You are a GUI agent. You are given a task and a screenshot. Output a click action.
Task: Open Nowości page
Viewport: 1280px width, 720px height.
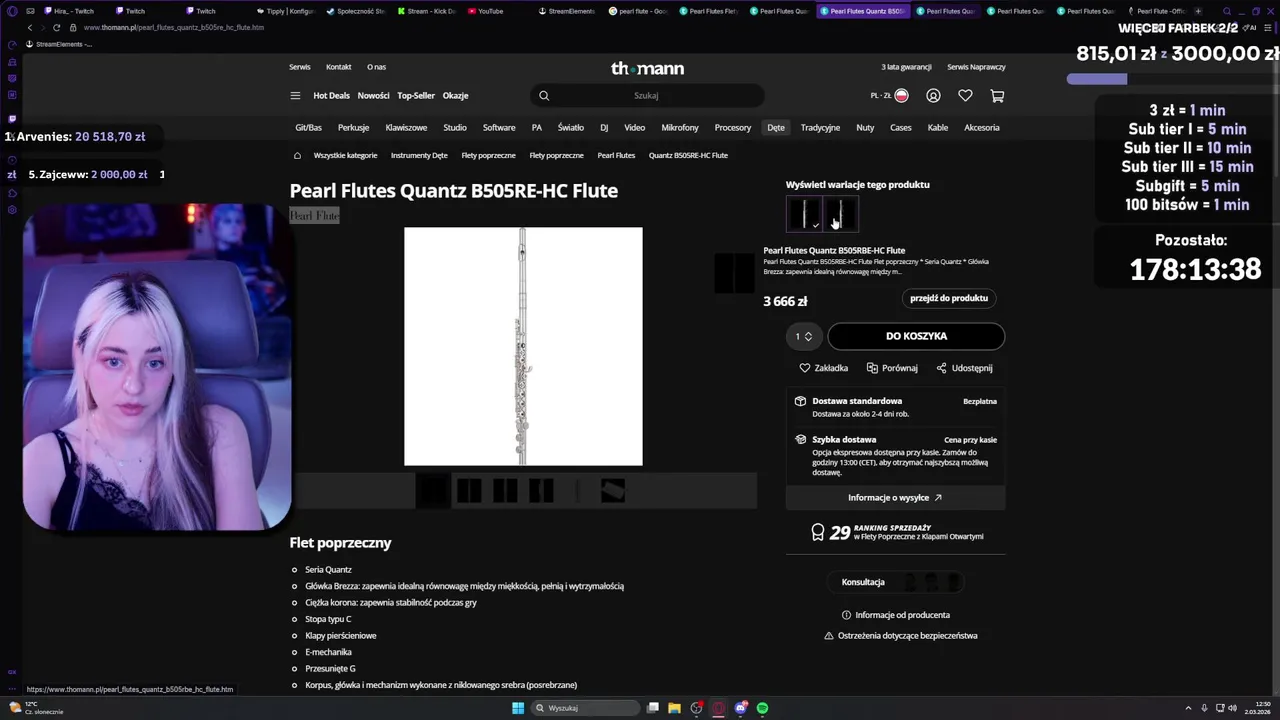373,96
